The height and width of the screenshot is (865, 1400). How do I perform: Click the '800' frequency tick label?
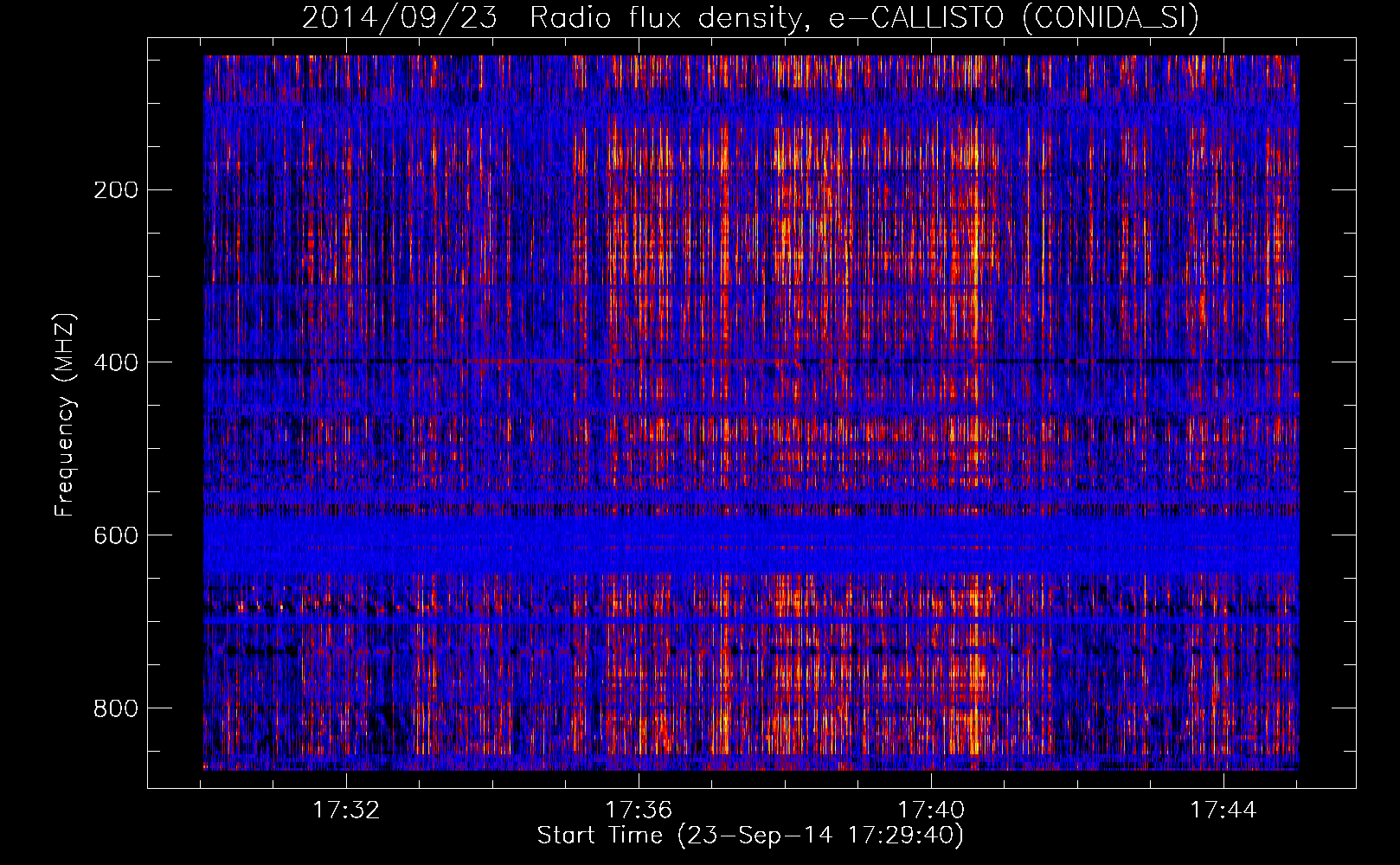[x=116, y=708]
